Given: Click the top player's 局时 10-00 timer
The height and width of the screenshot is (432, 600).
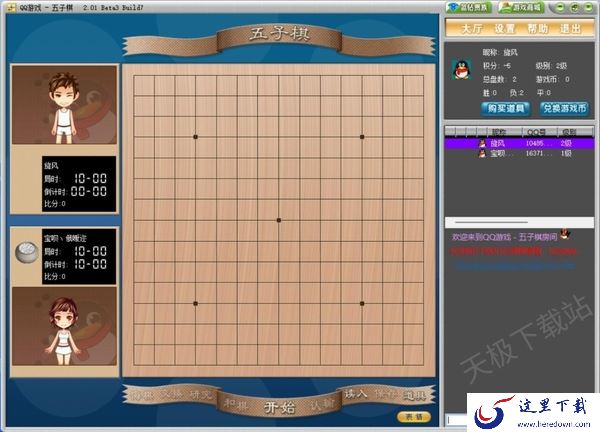Looking at the screenshot, I should point(90,178).
